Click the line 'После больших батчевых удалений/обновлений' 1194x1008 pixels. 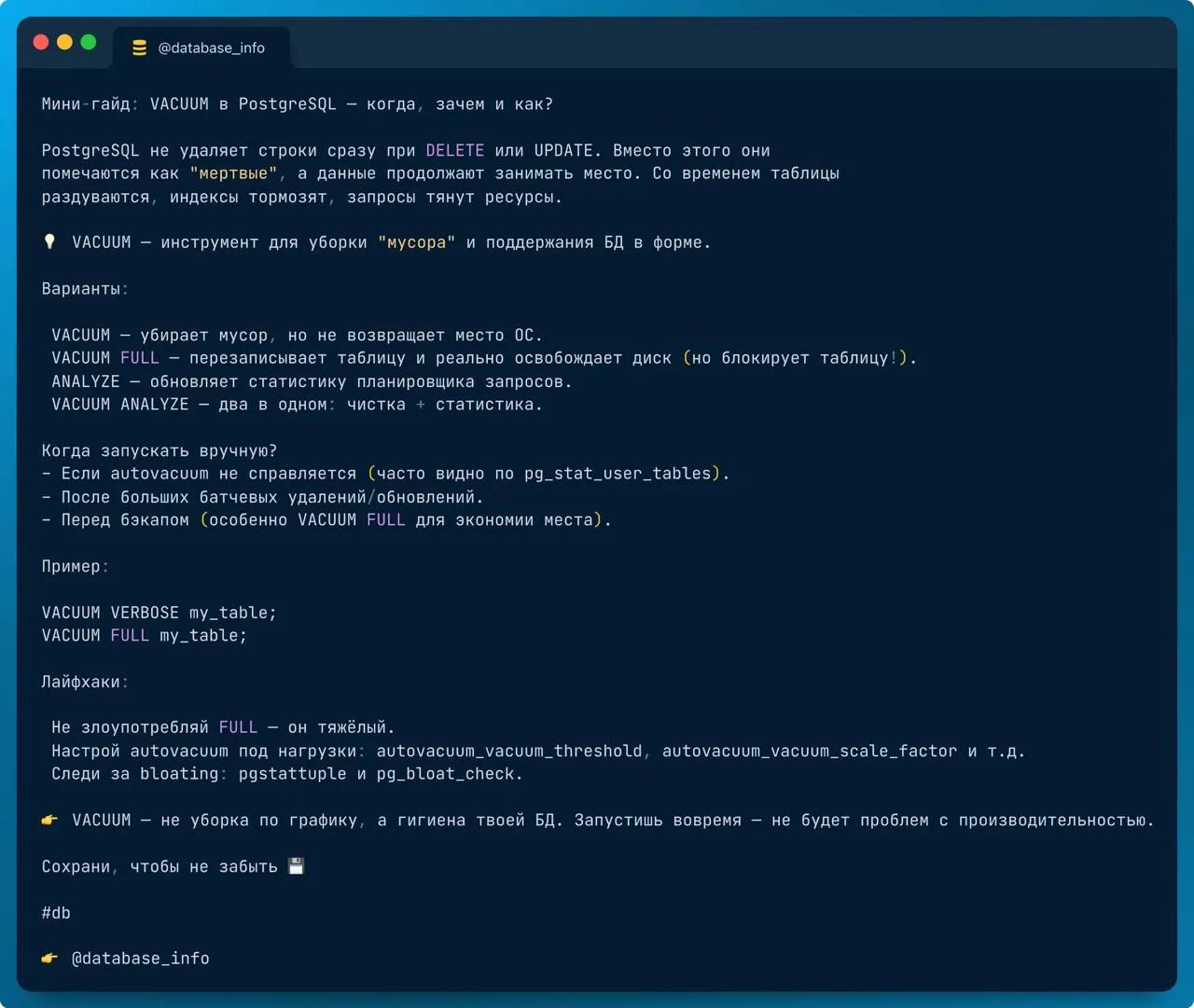tap(263, 497)
